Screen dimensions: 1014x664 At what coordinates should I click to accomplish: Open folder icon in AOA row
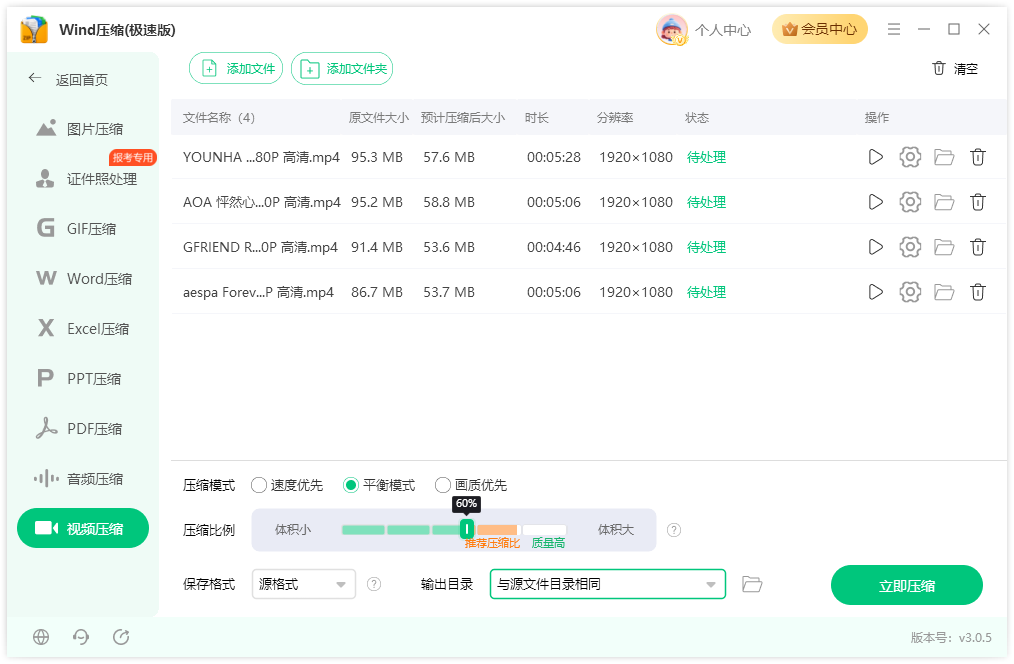pos(944,202)
